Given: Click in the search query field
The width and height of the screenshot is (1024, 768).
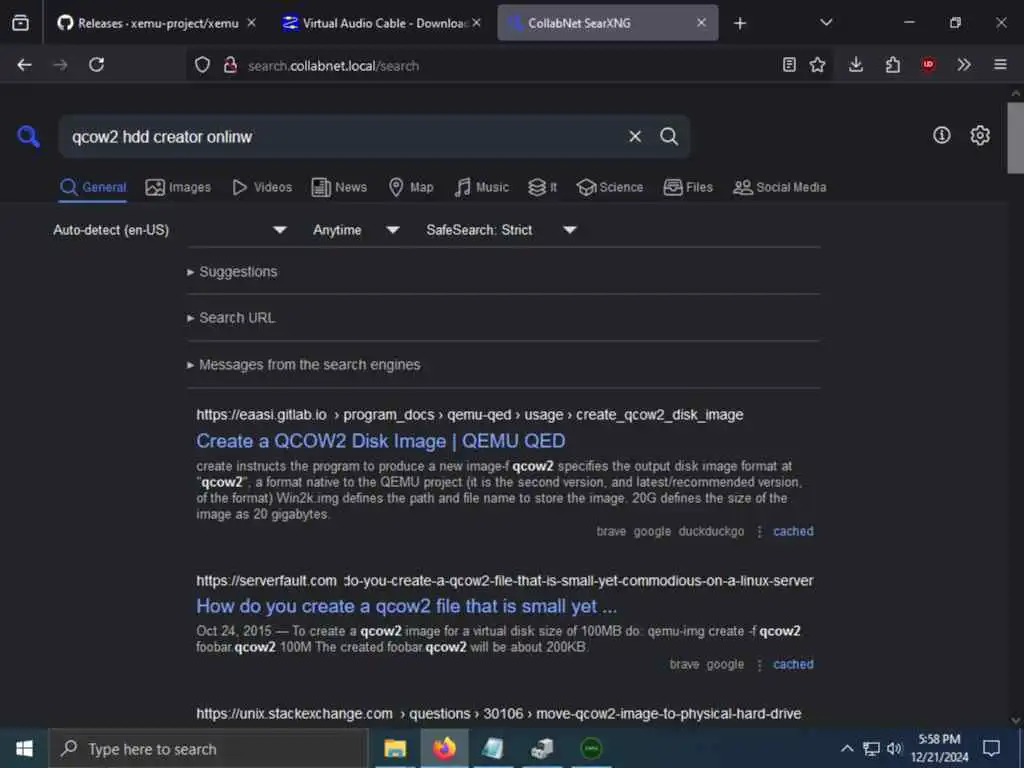Looking at the screenshot, I should point(343,136).
